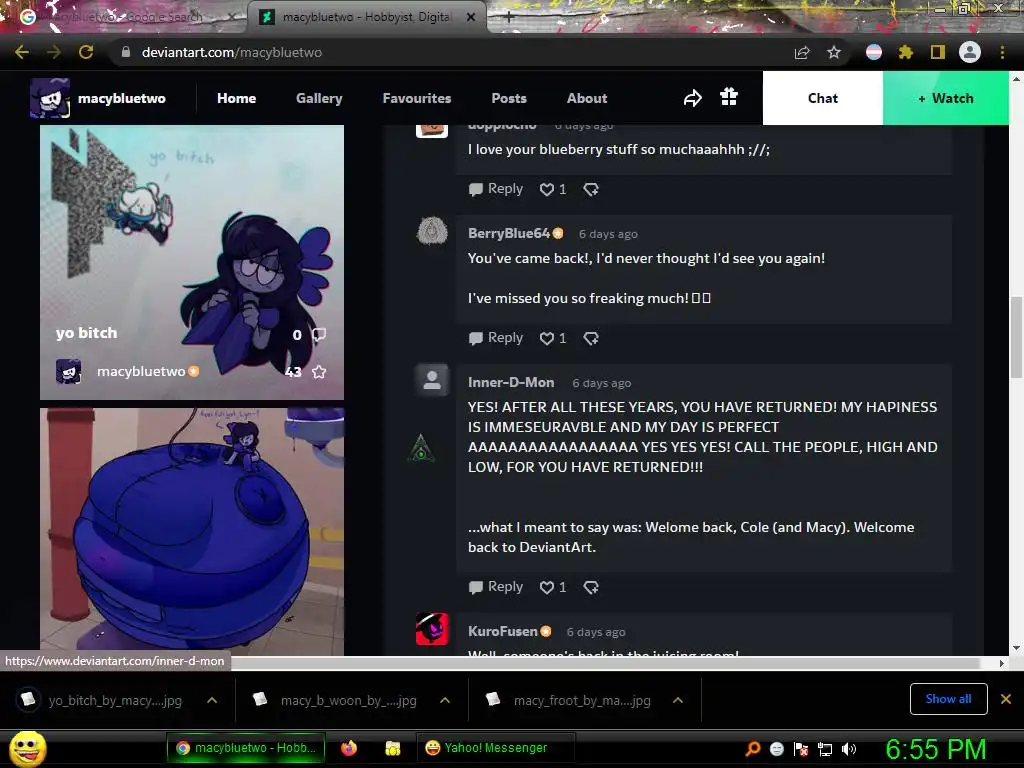Click the + Watch button
This screenshot has height=768, width=1024.
click(x=946, y=98)
